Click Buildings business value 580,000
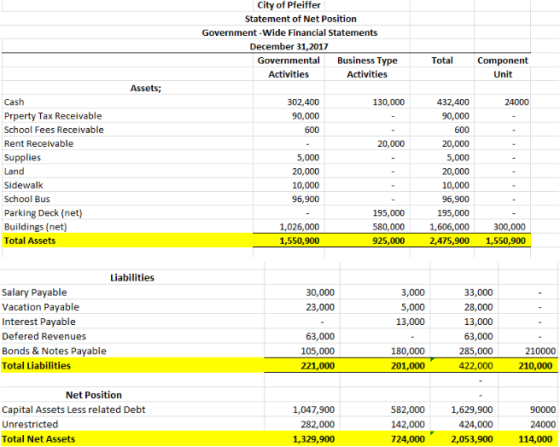The height and width of the screenshot is (447, 560). [389, 227]
